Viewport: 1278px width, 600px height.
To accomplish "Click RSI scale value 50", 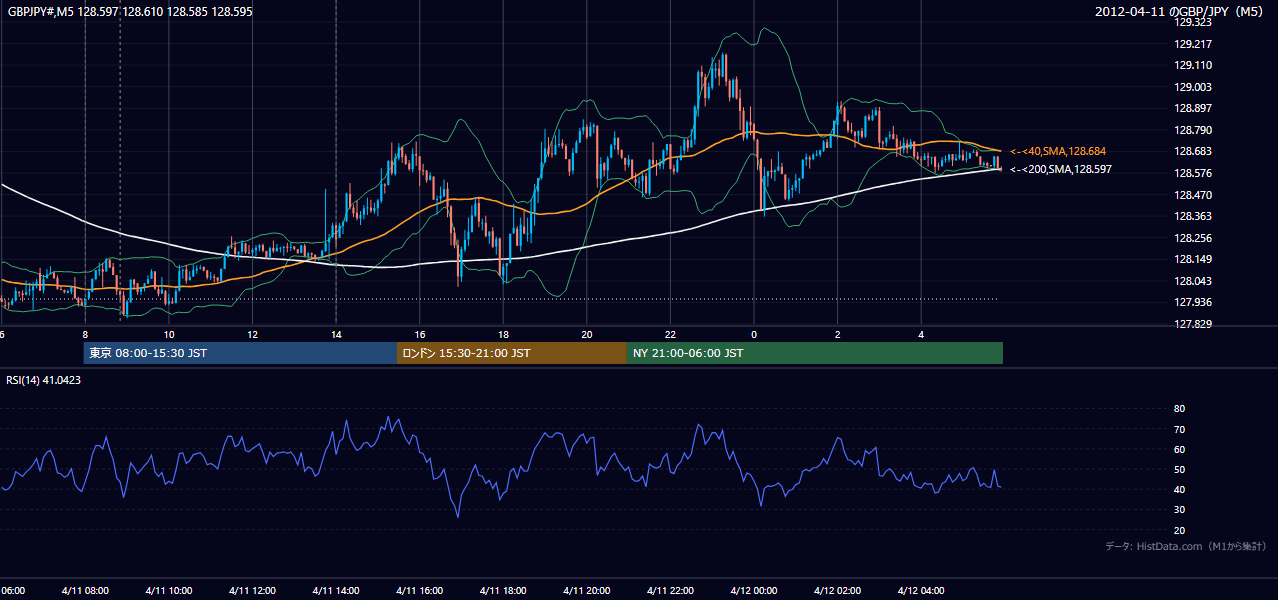I will (x=1180, y=469).
